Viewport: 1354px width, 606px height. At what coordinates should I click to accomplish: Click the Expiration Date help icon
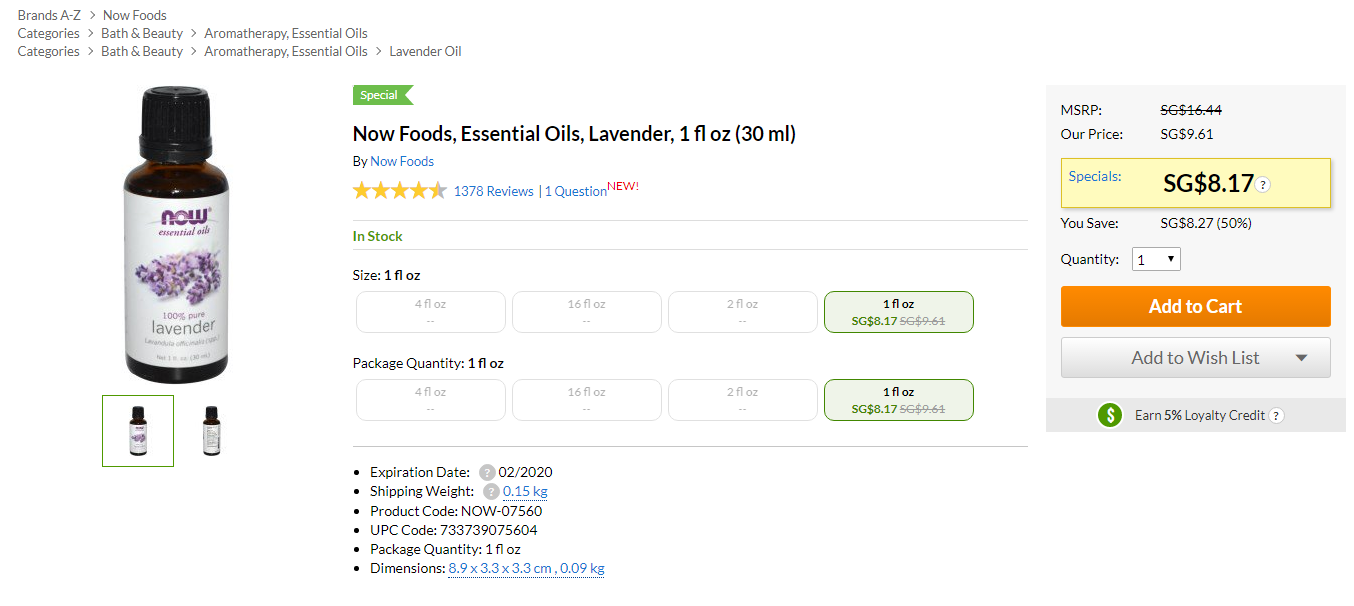487,473
